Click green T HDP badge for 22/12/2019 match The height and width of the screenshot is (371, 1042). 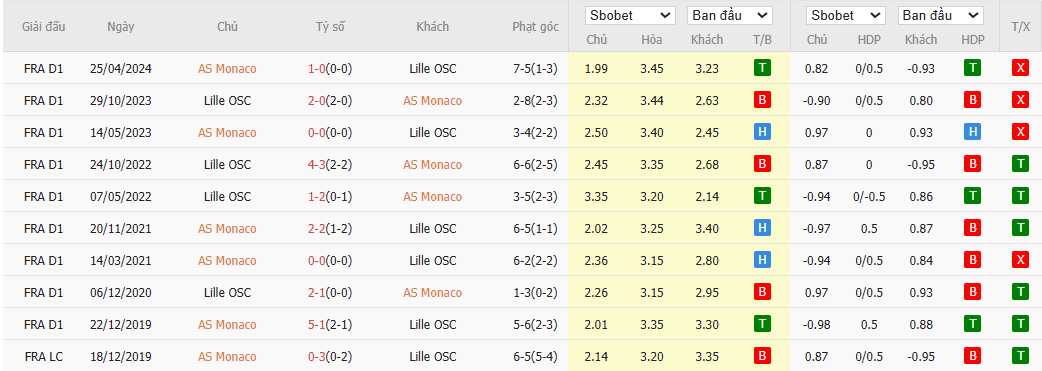point(973,324)
